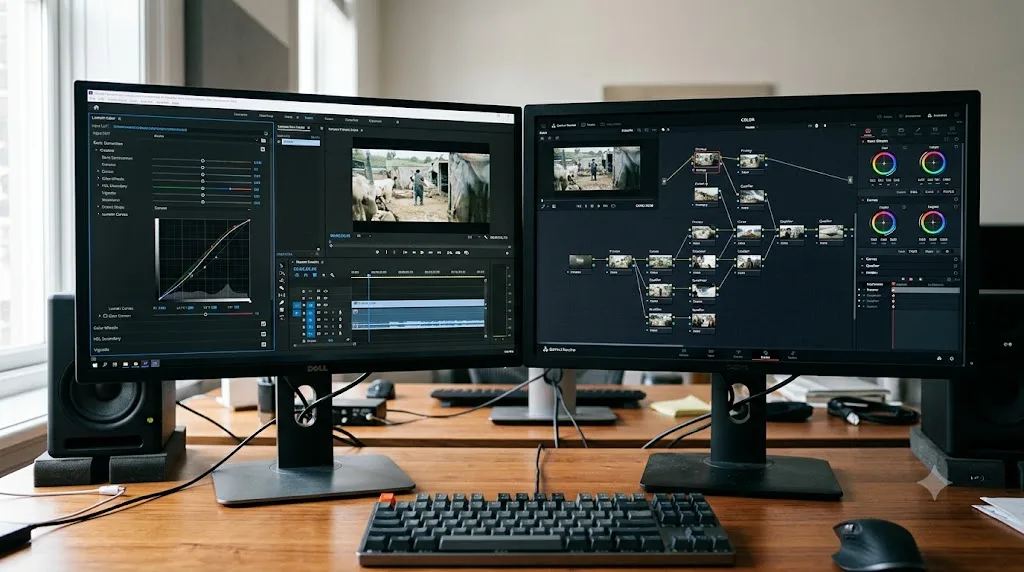This screenshot has width=1024, height=572.
Task: Toggle the Curves section enable circle in Resolve
Action: (955, 259)
